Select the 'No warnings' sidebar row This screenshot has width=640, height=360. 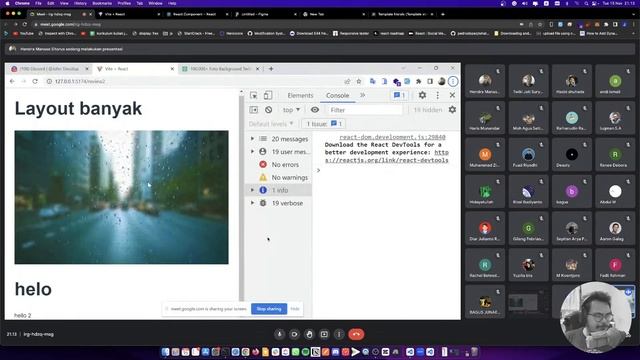pyautogui.click(x=279, y=178)
